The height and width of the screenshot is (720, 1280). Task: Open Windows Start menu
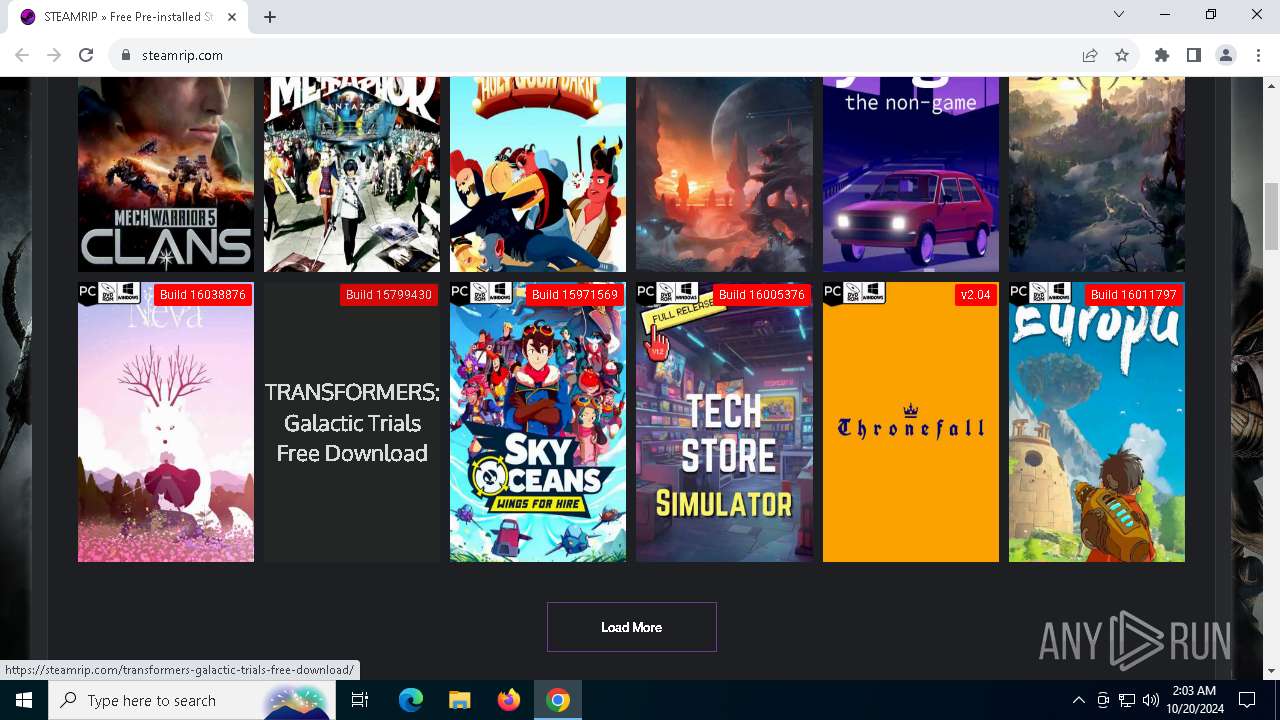tap(24, 700)
